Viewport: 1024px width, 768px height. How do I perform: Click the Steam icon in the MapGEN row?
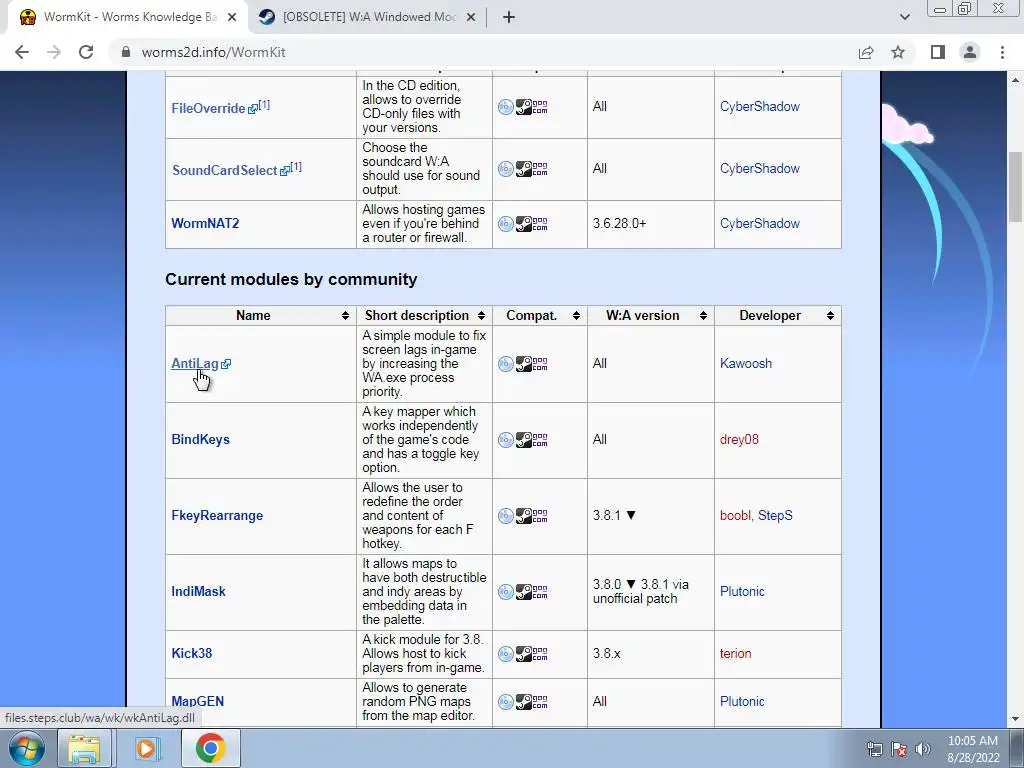tap(524, 702)
